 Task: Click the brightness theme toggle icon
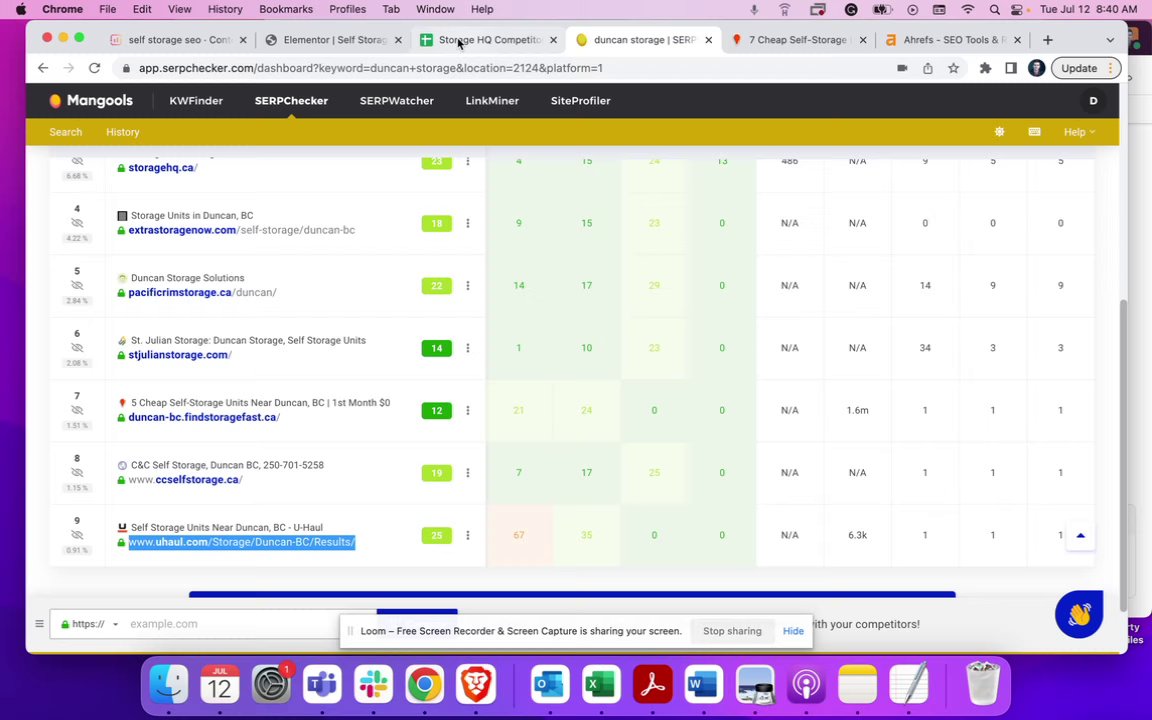999,132
